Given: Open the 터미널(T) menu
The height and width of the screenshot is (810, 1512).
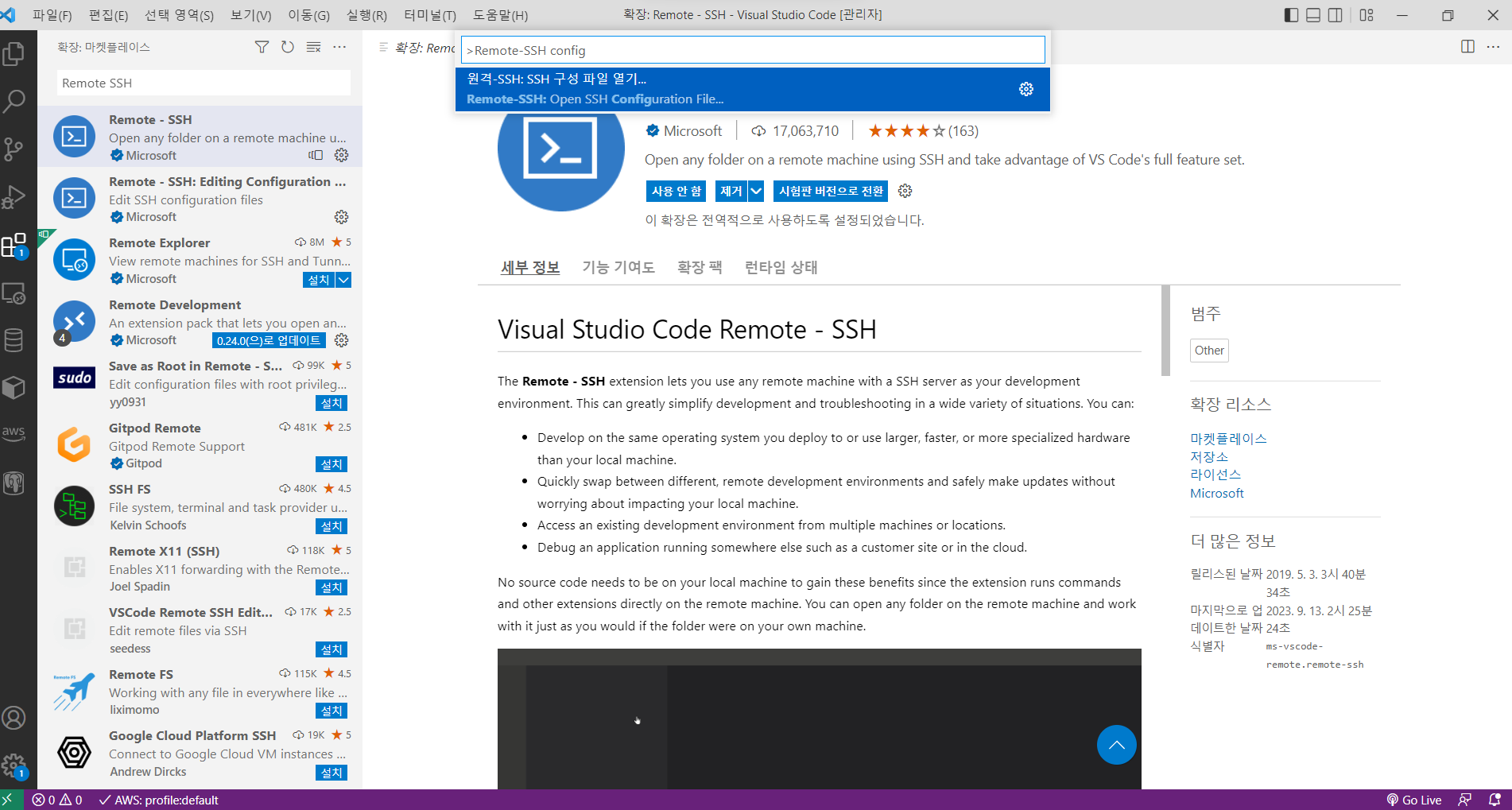Looking at the screenshot, I should (430, 15).
